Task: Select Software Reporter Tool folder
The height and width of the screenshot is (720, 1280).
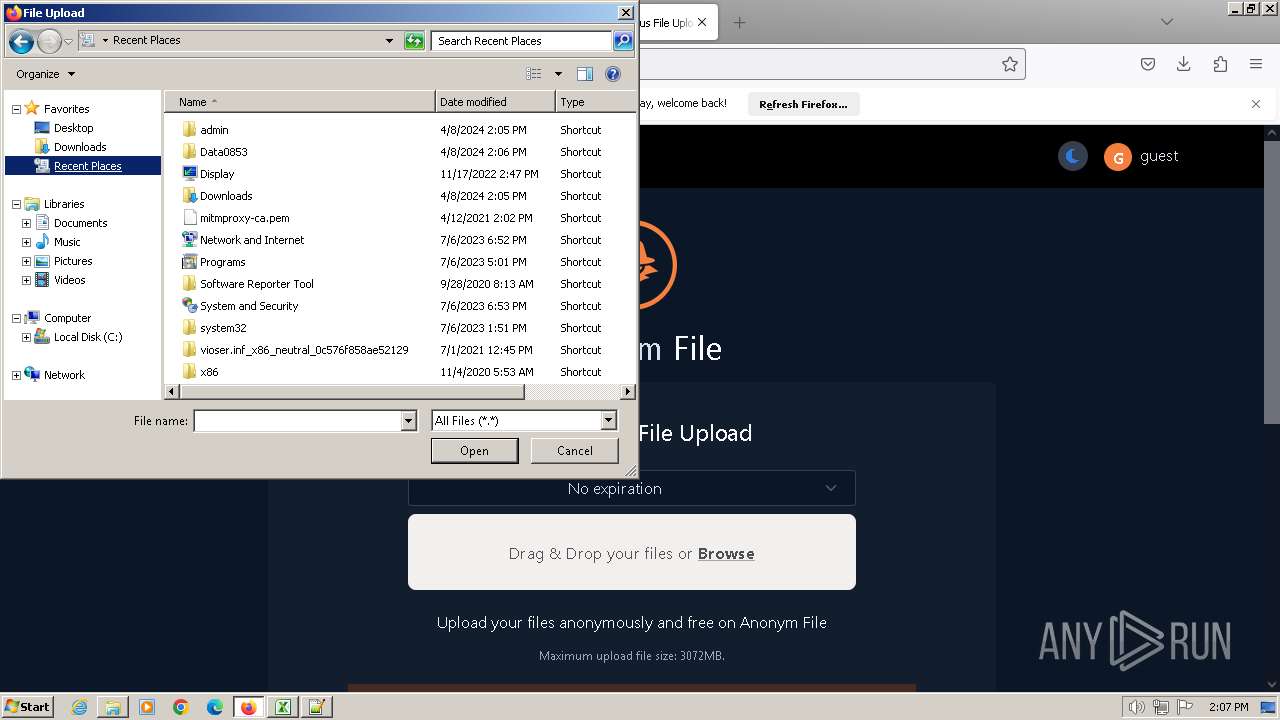Action: pos(256,284)
